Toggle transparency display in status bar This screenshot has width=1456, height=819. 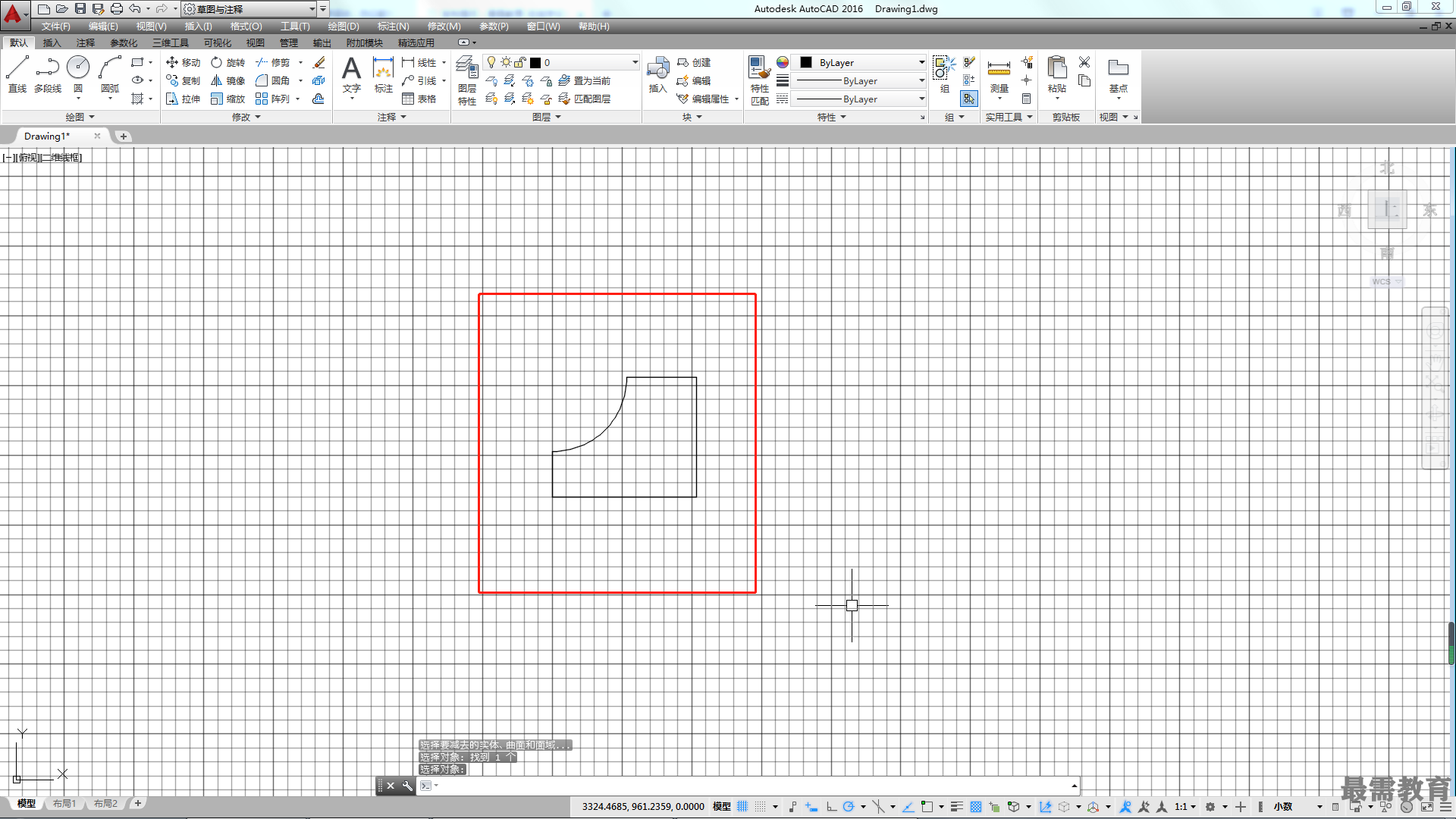(976, 806)
